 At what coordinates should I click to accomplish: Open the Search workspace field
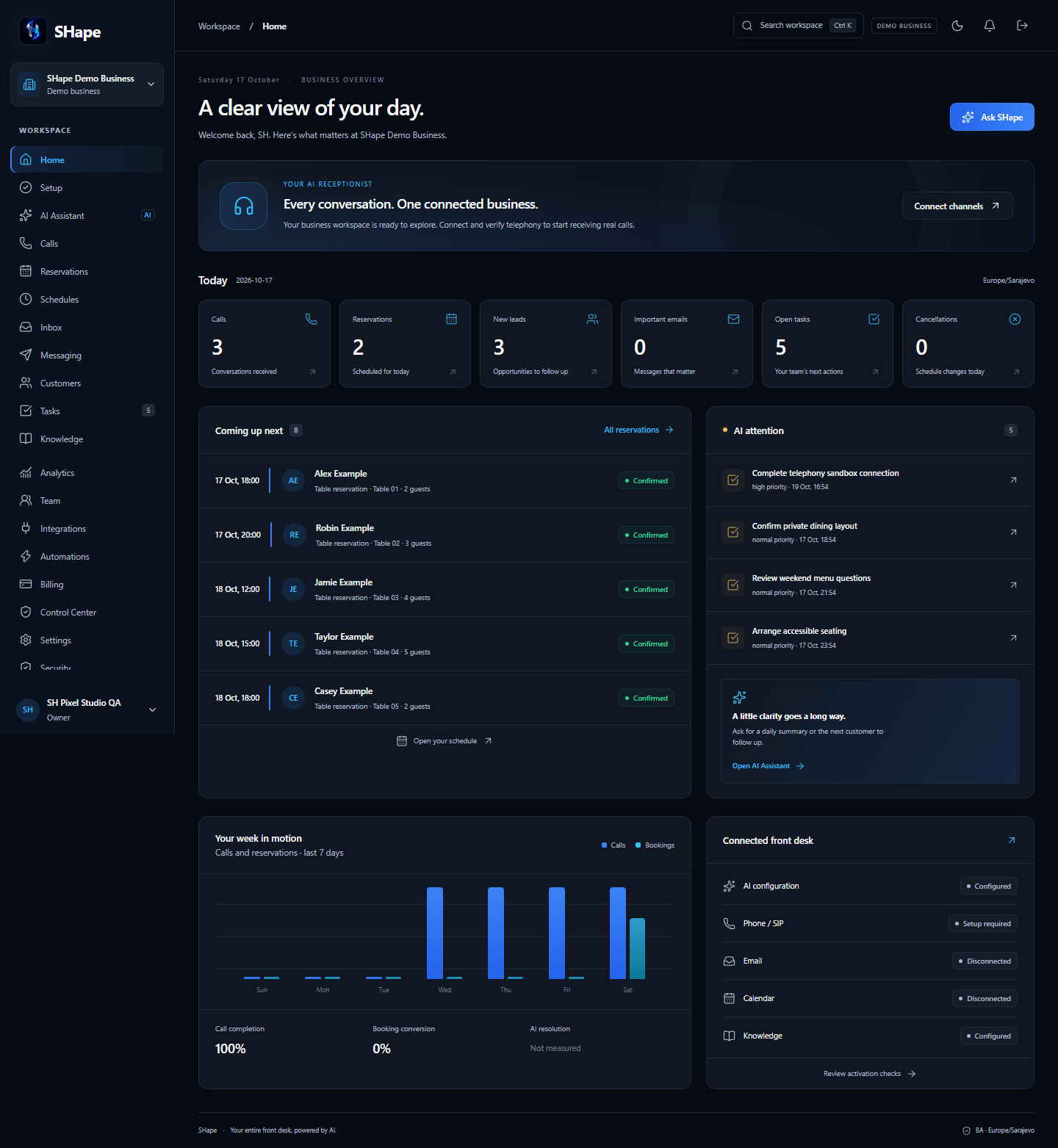(x=798, y=26)
